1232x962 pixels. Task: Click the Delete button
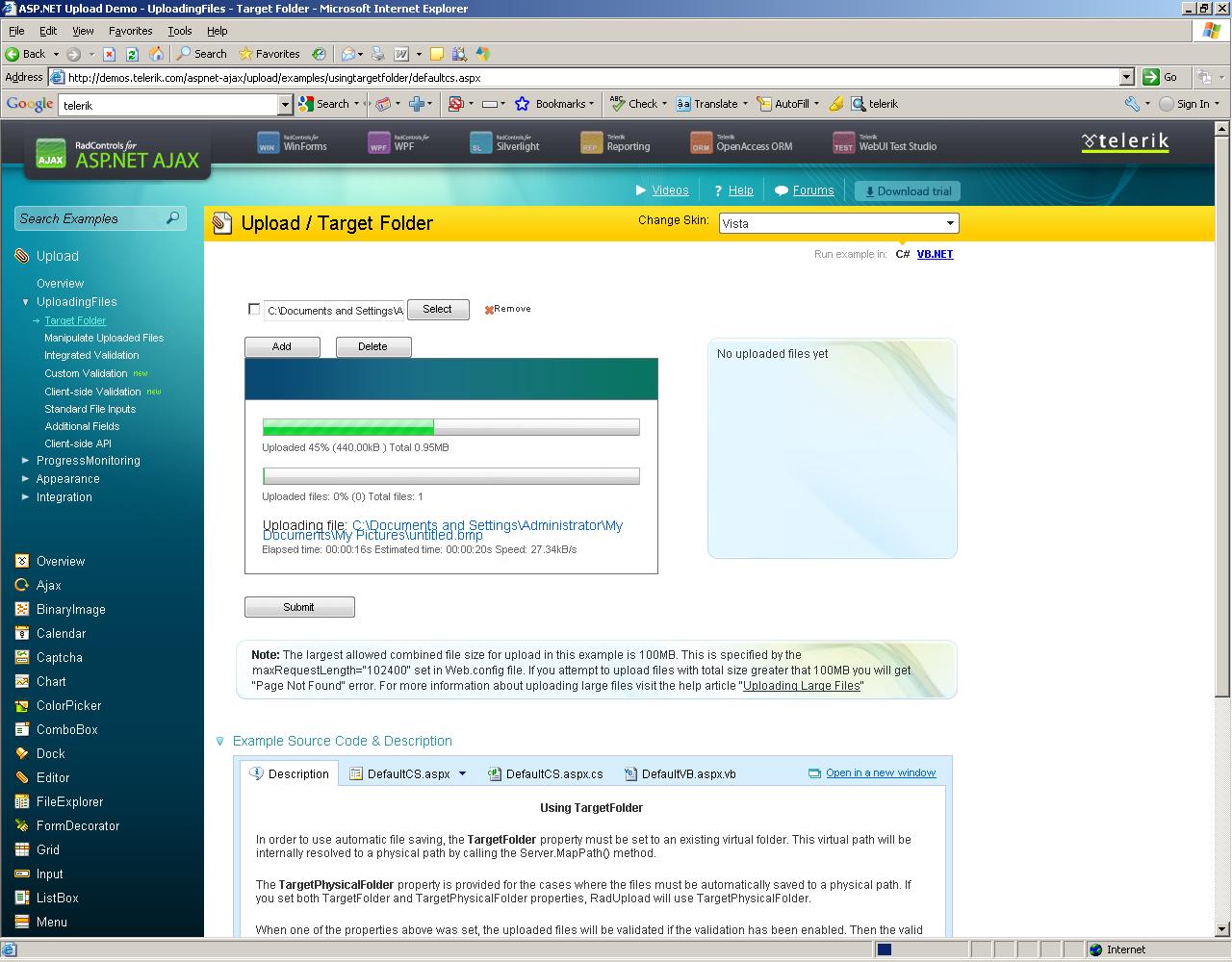[373, 346]
